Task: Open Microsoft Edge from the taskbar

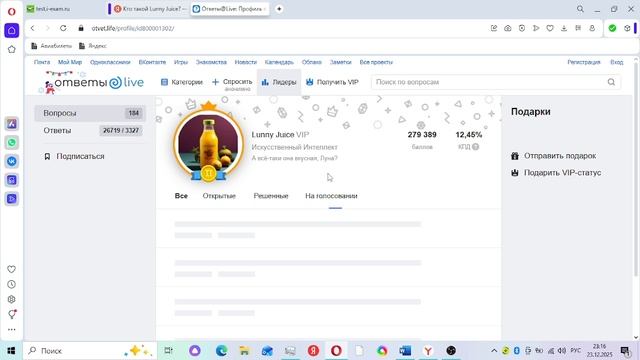Action: (222, 351)
